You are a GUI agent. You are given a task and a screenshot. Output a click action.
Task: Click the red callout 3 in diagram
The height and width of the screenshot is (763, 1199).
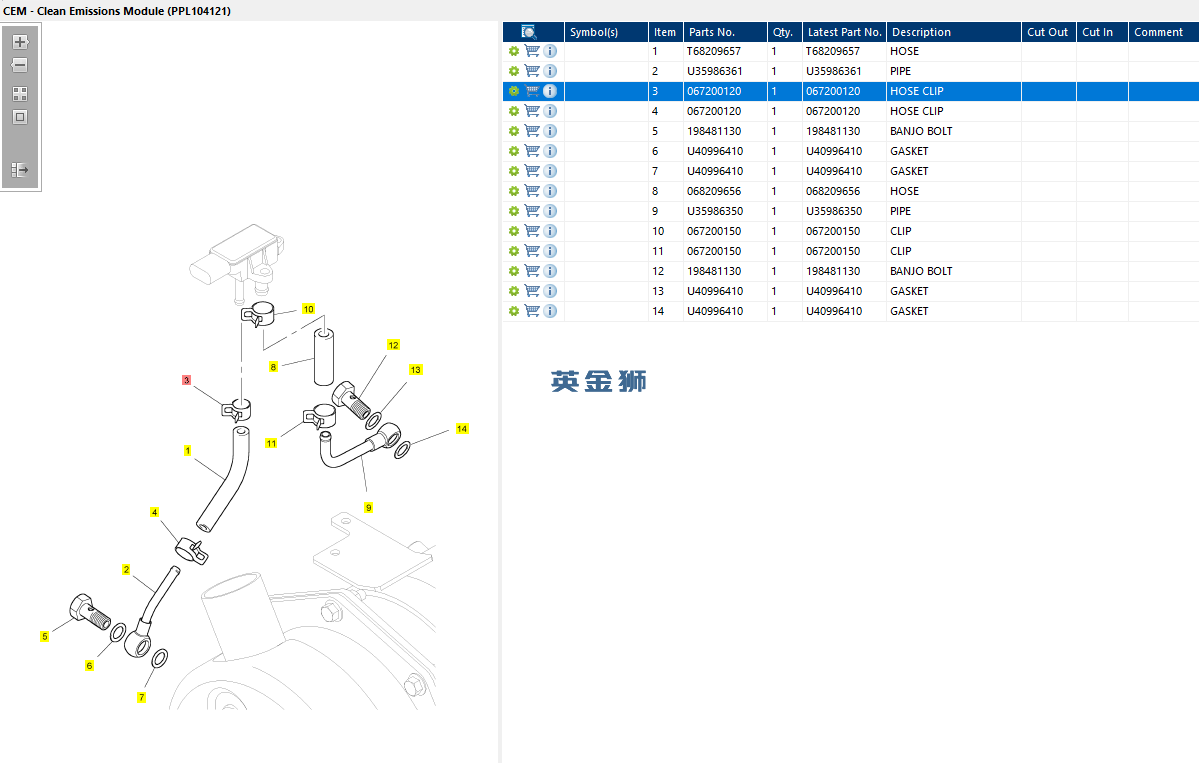[x=186, y=380]
